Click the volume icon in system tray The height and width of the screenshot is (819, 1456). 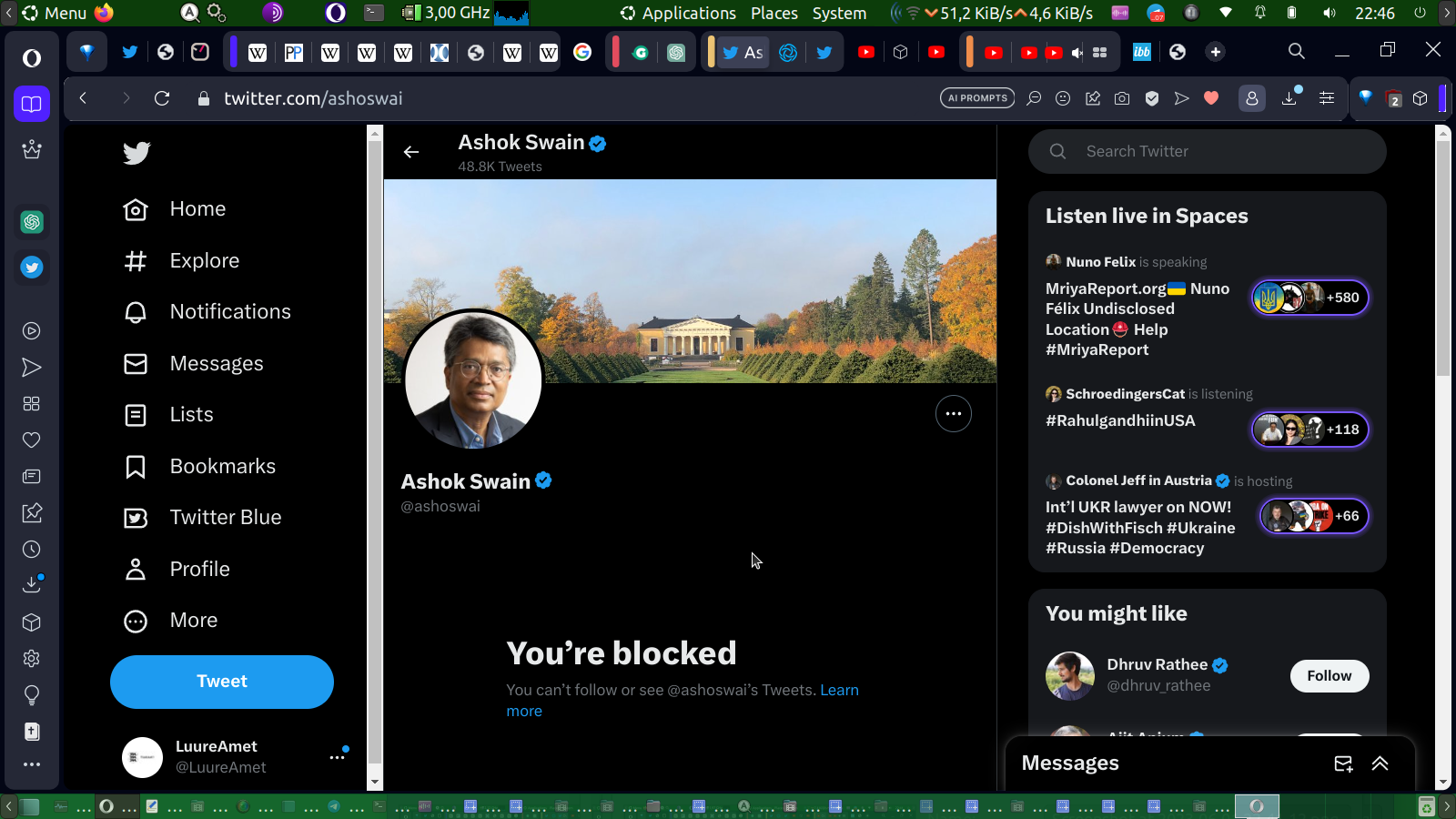(1330, 13)
